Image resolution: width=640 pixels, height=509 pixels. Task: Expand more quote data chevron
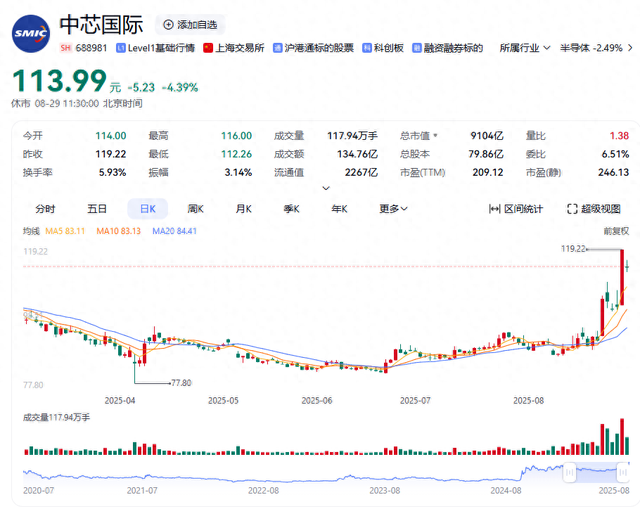click(326, 188)
